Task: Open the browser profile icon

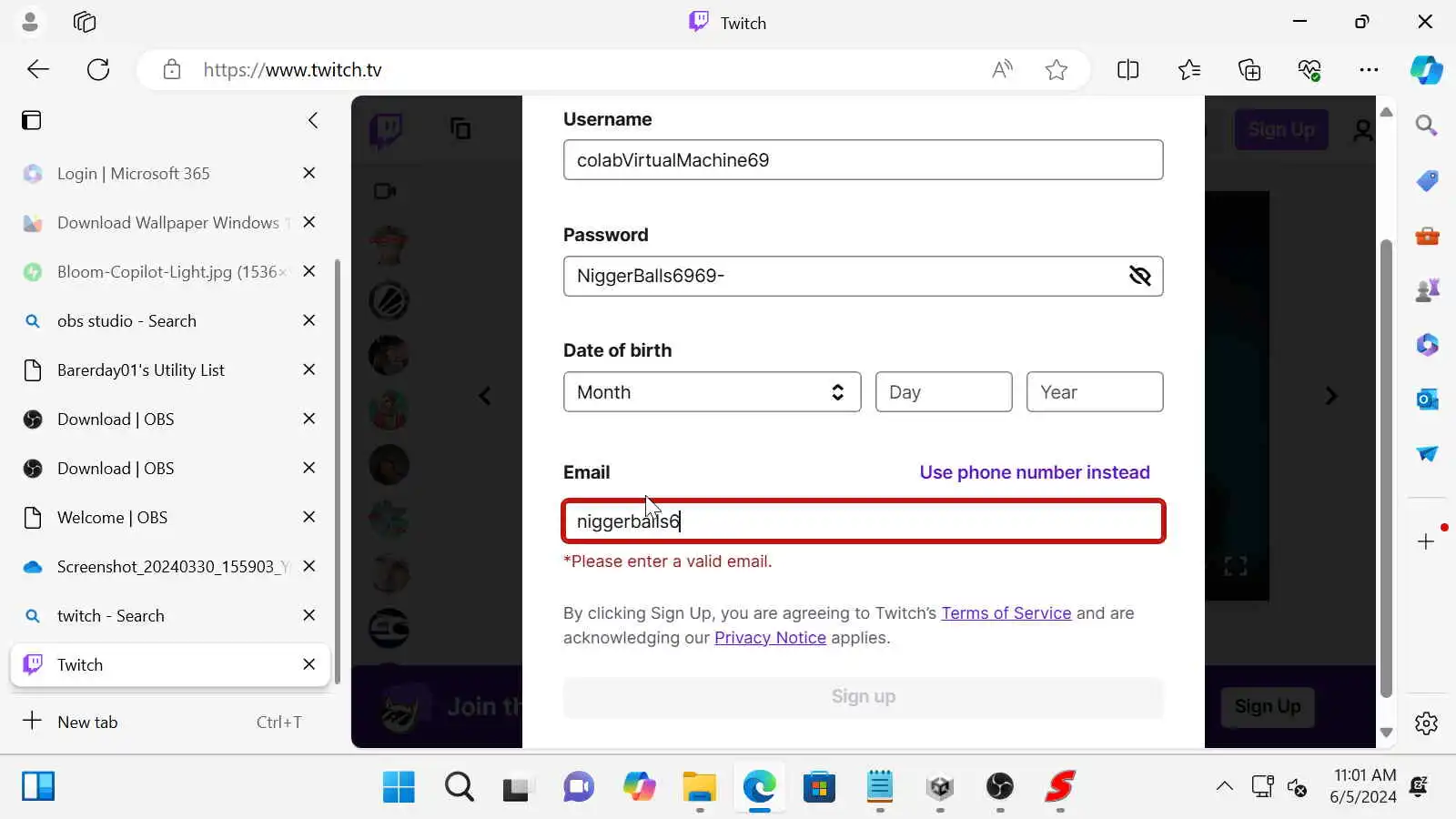Action: (30, 22)
